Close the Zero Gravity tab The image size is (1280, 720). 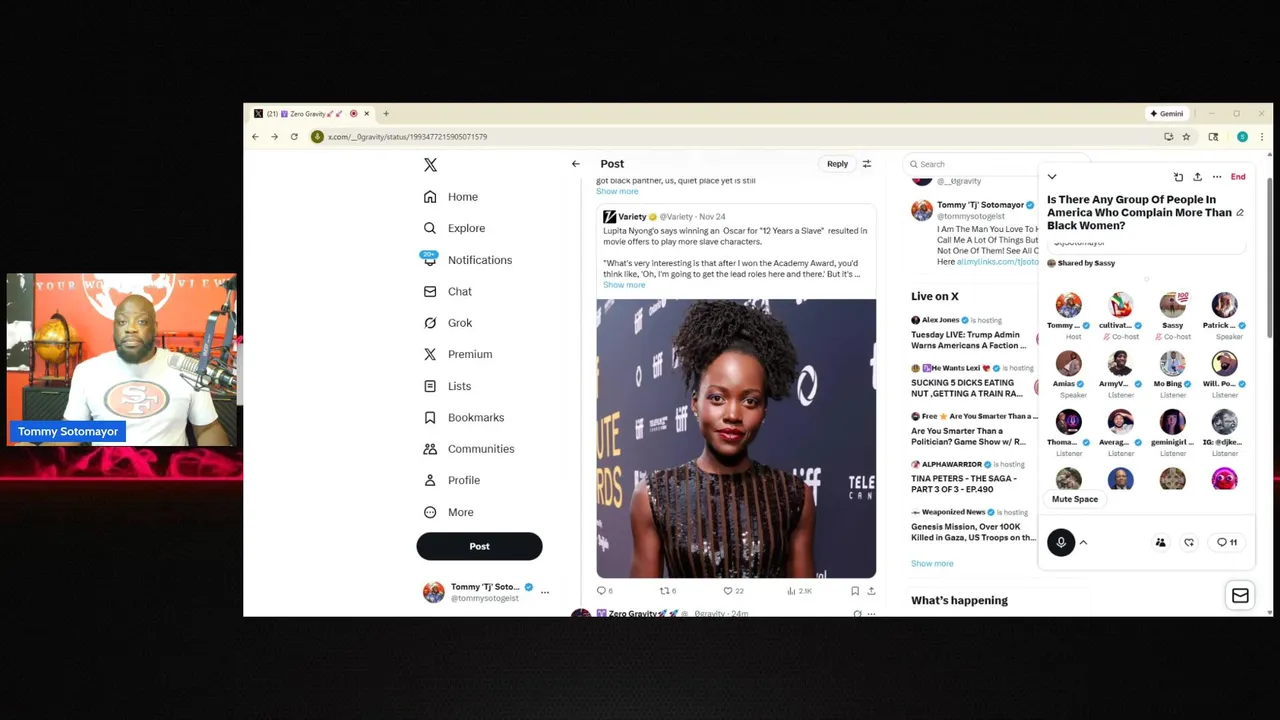pyautogui.click(x=366, y=114)
